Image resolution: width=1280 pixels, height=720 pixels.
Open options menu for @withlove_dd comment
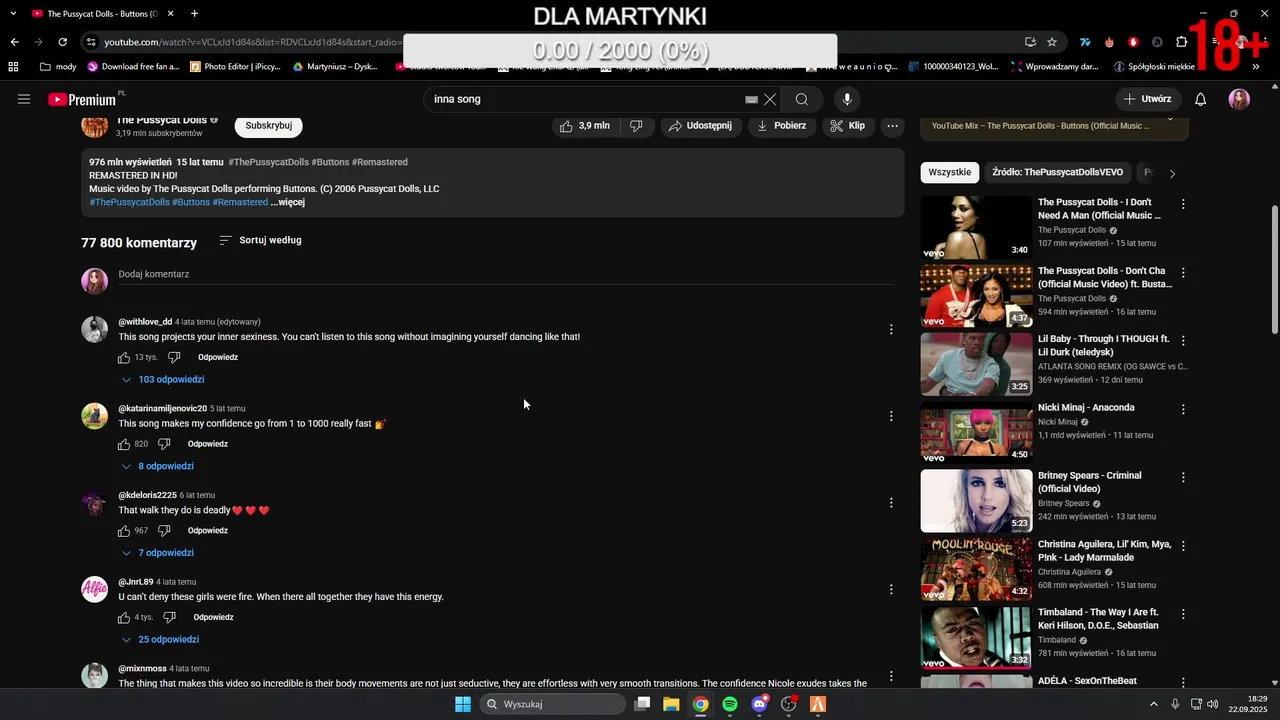coord(891,329)
